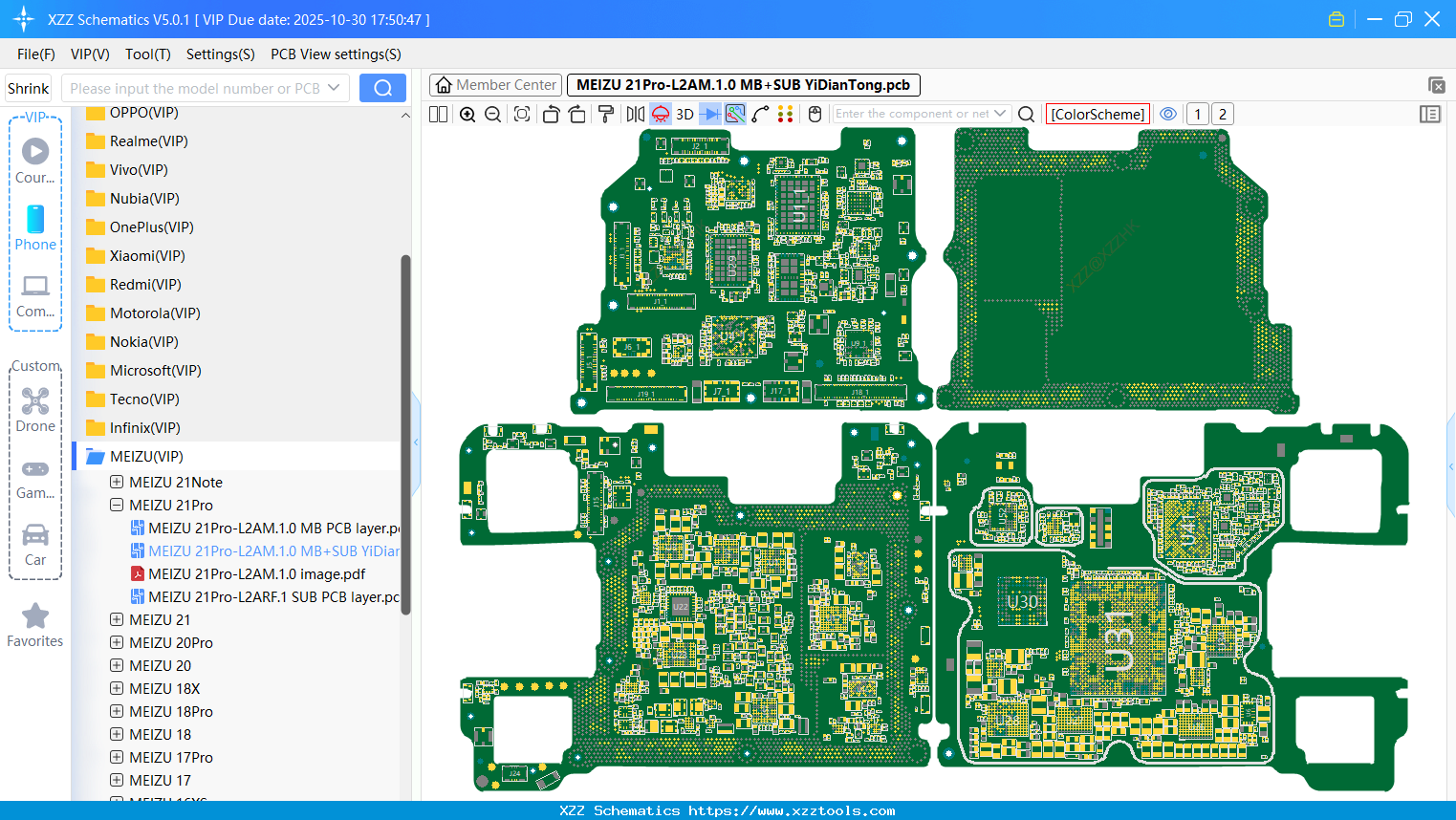Click the gift box icon in title bar
This screenshot has height=820, width=1456.
(x=1336, y=19)
